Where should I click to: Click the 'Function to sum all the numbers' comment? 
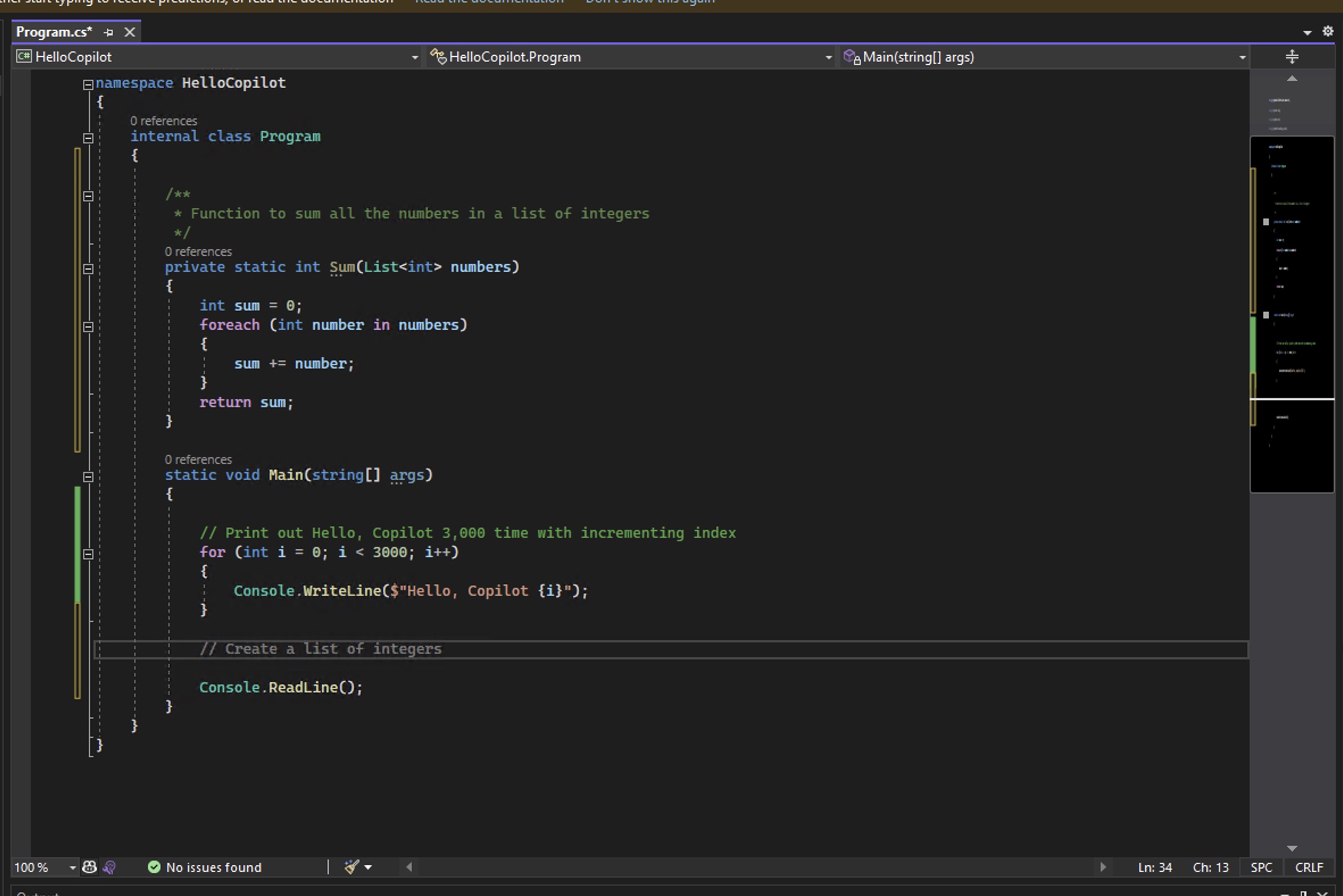[x=420, y=214]
